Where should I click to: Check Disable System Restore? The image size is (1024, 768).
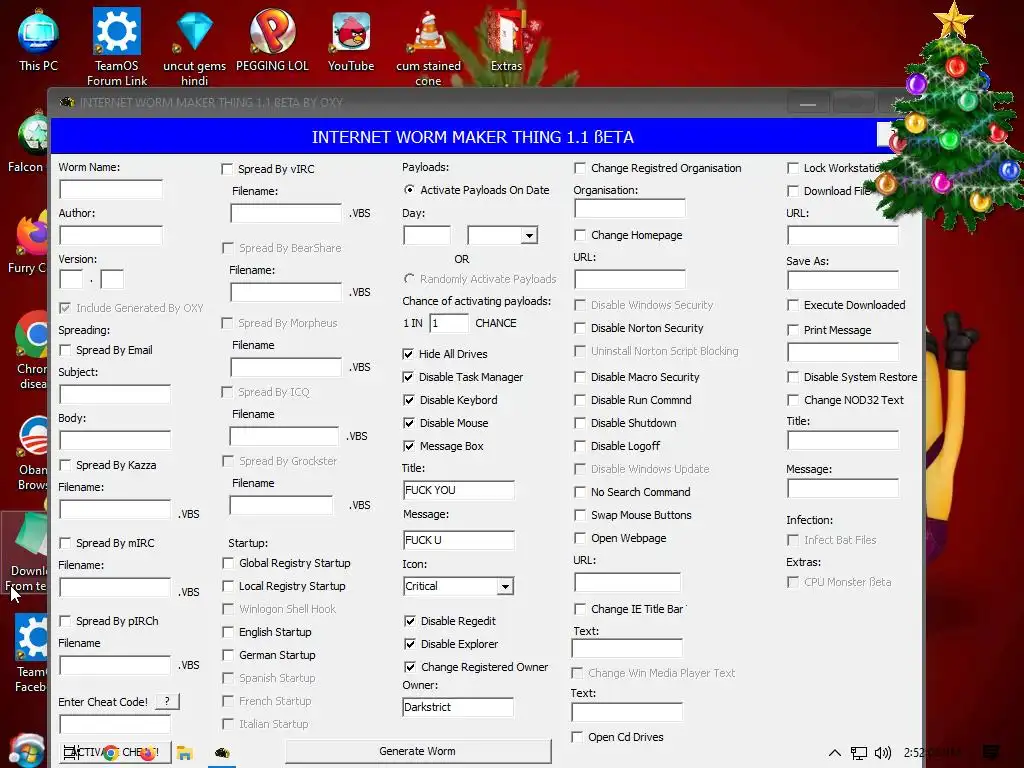(793, 377)
